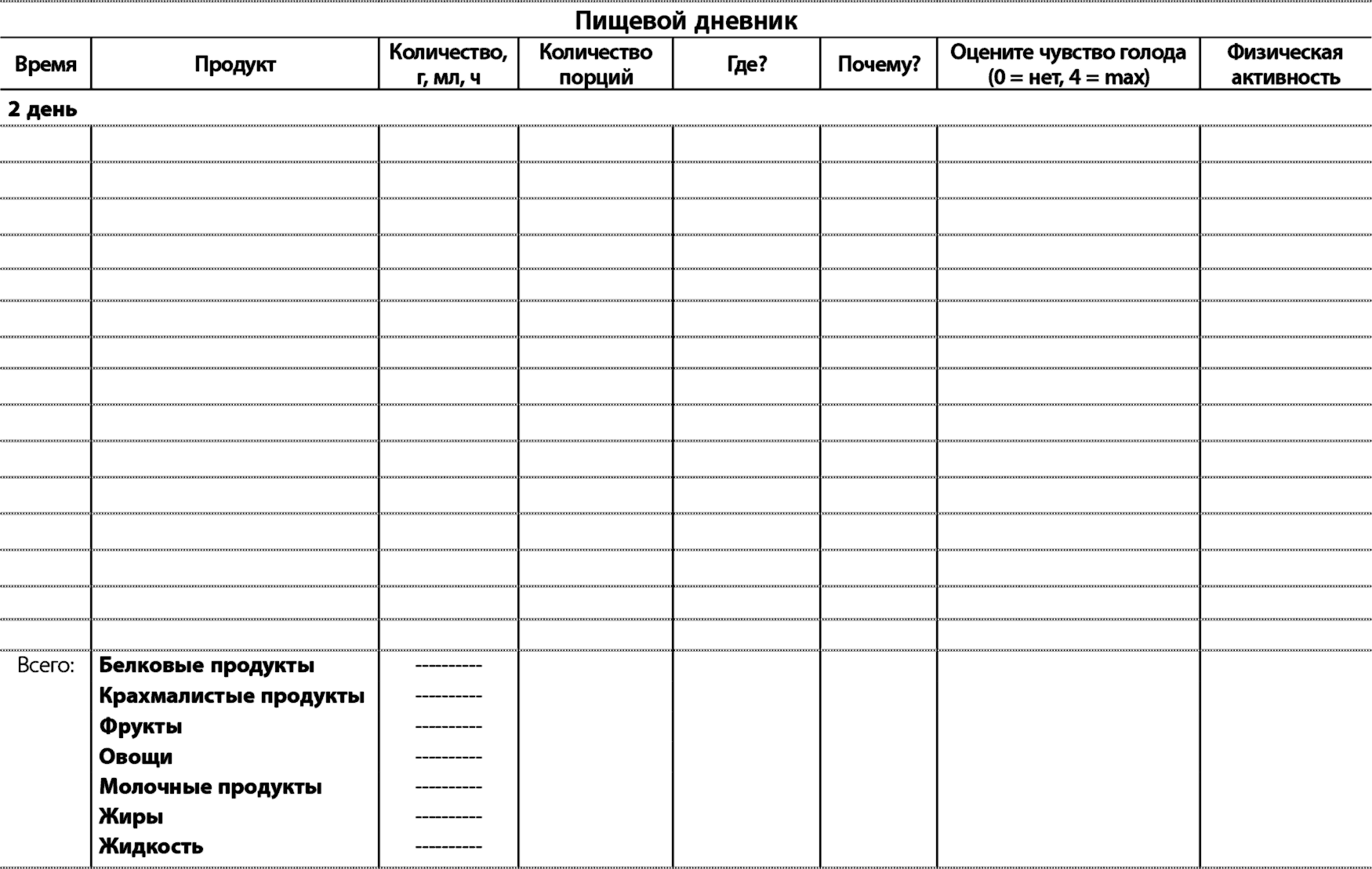Select the 'Где?' column header
Image resolution: width=1372 pixels, height=869 pixels.
tap(746, 64)
